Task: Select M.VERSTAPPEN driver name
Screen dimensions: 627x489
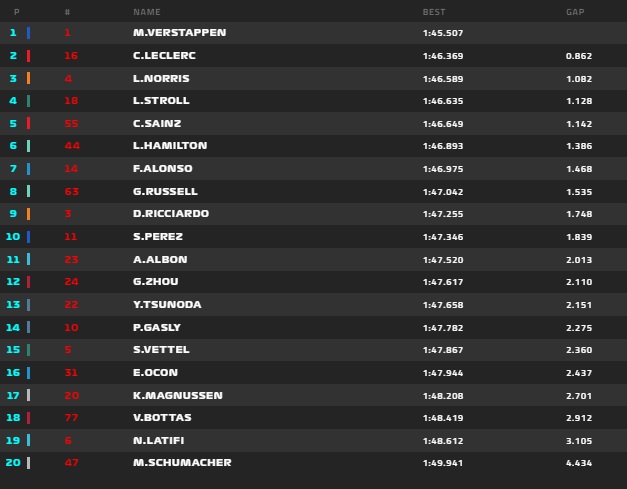Action: (x=180, y=32)
